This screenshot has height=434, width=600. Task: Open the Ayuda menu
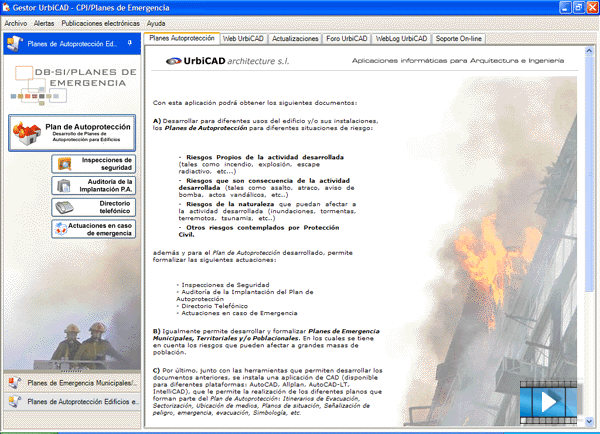156,23
